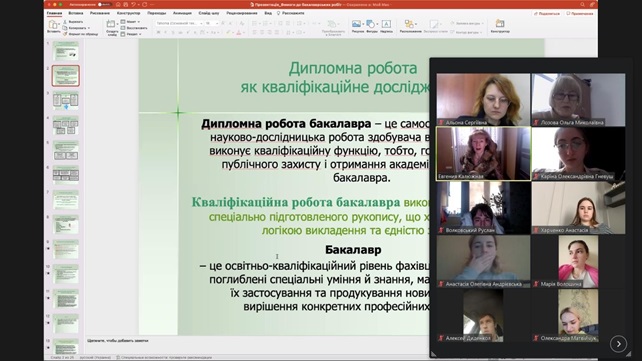
Task: Click the Поделиться (Share) button
Action: 547,14
